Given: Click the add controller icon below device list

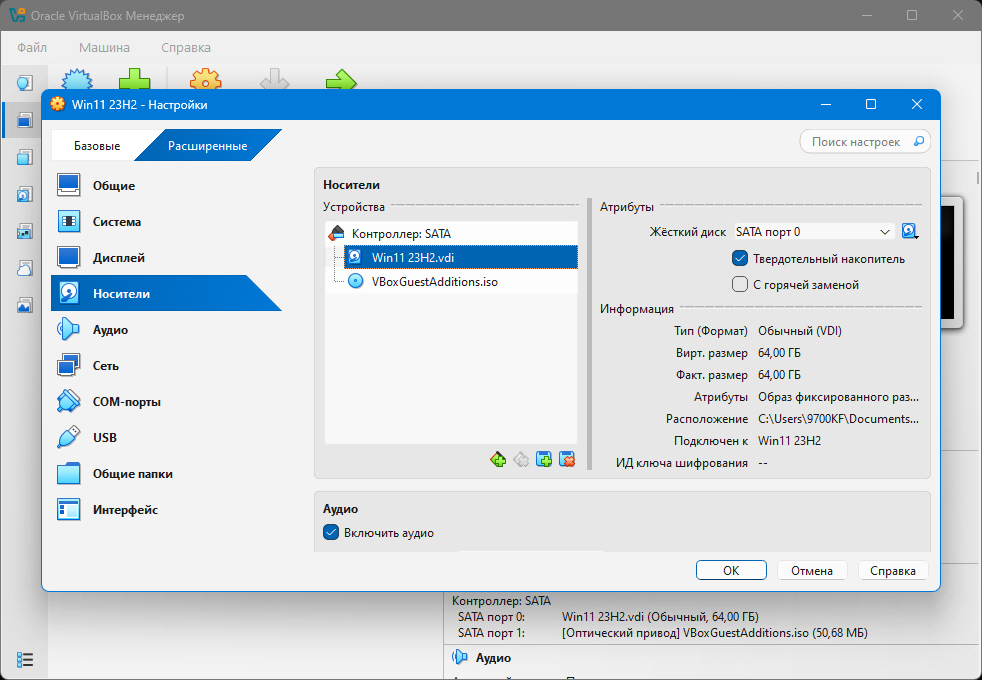Looking at the screenshot, I should click(x=498, y=460).
